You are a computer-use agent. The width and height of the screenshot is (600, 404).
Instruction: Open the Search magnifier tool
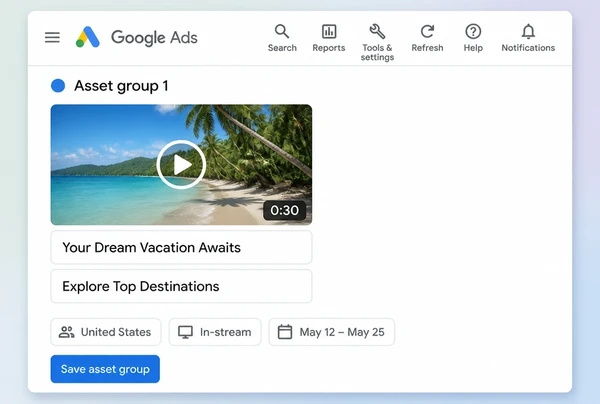pyautogui.click(x=282, y=38)
